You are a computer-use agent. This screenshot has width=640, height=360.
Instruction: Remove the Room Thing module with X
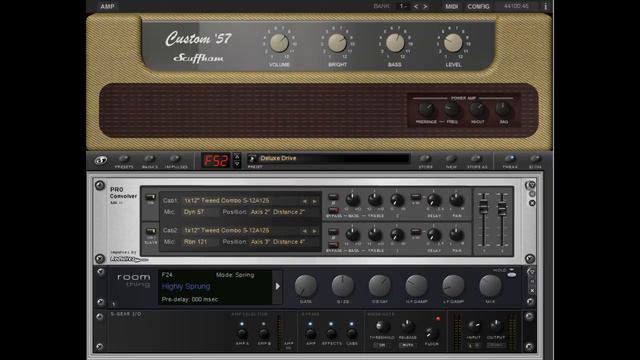(532, 291)
